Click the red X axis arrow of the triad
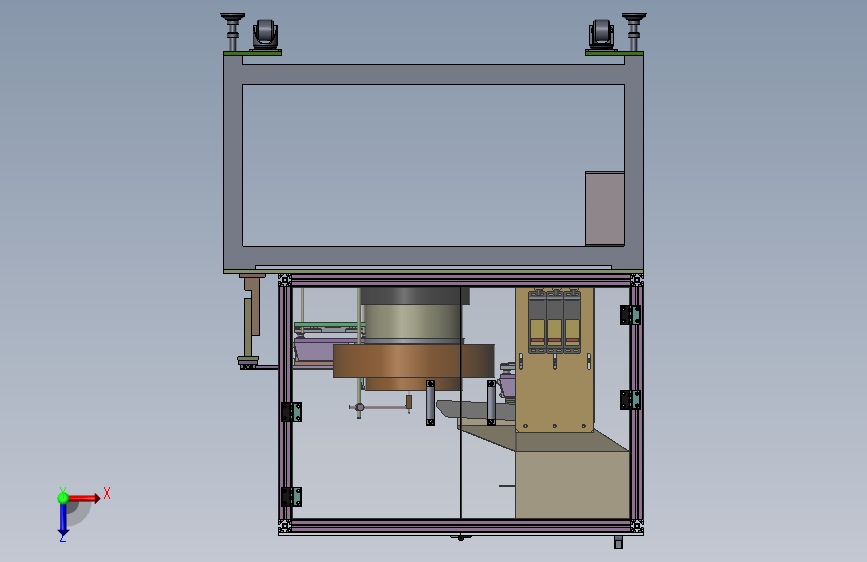 84,498
